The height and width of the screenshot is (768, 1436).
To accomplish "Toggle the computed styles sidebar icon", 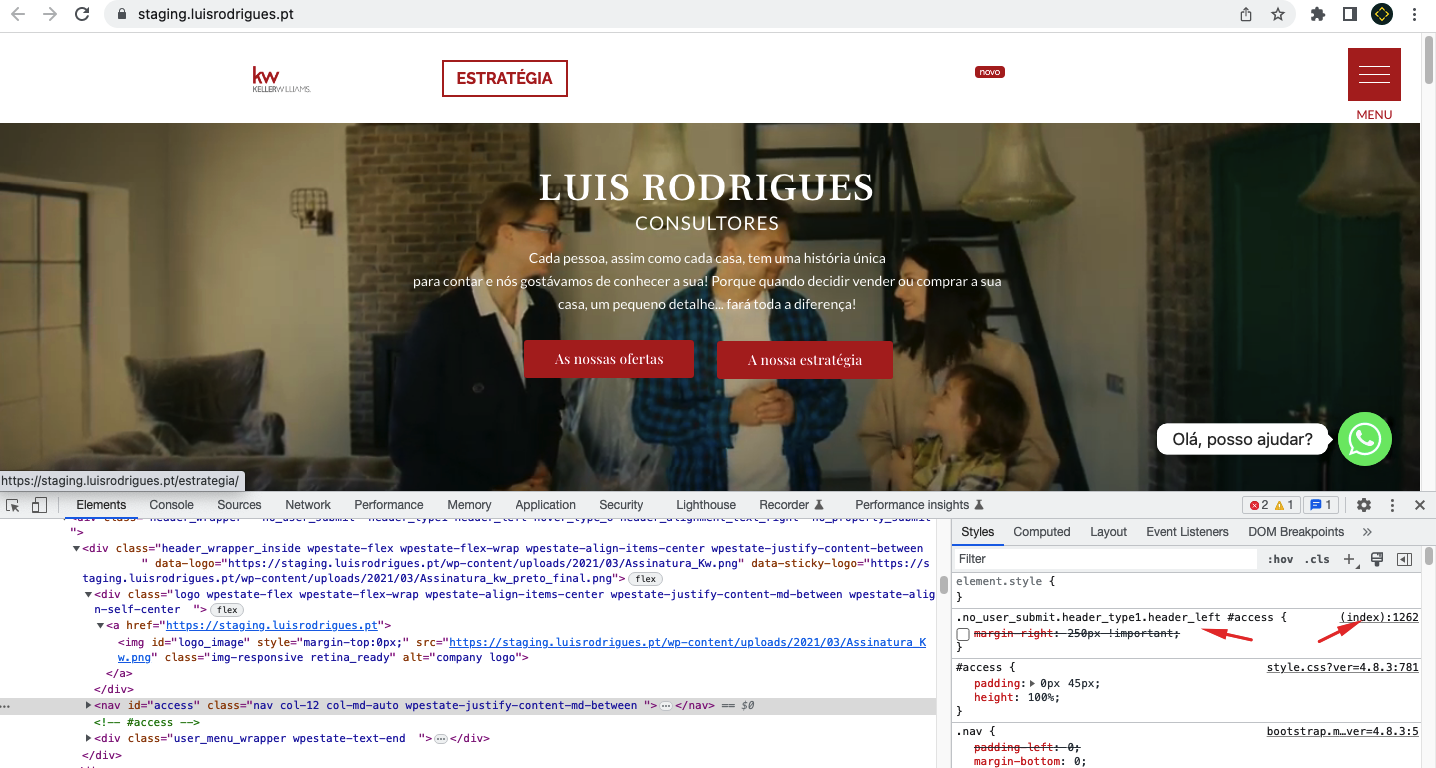I will click(x=1404, y=559).
